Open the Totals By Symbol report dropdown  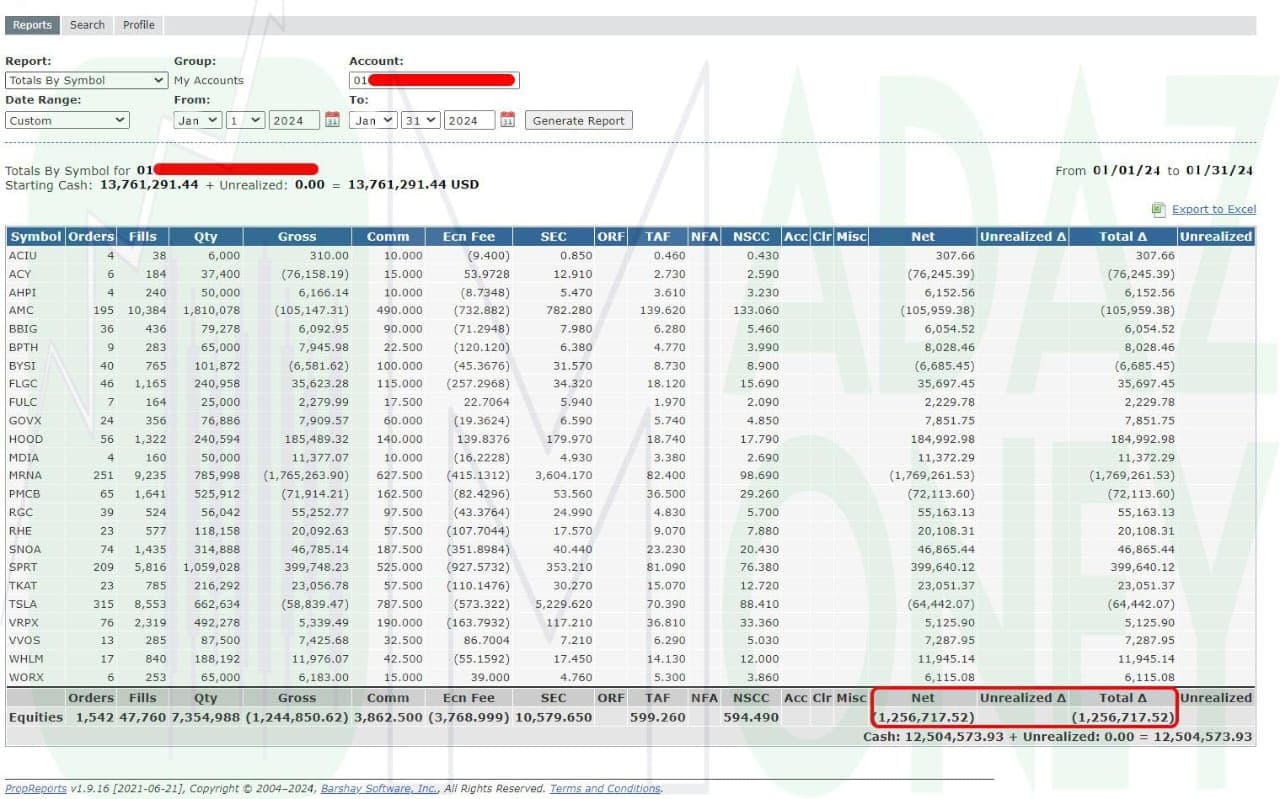point(85,80)
